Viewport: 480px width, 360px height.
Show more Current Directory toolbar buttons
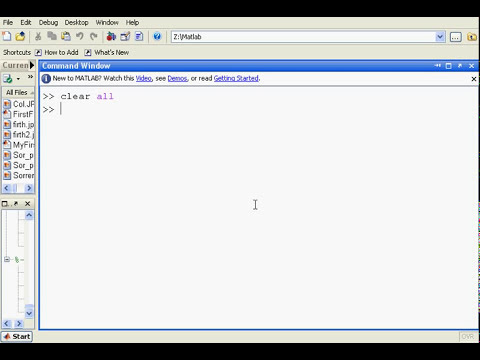point(30,77)
